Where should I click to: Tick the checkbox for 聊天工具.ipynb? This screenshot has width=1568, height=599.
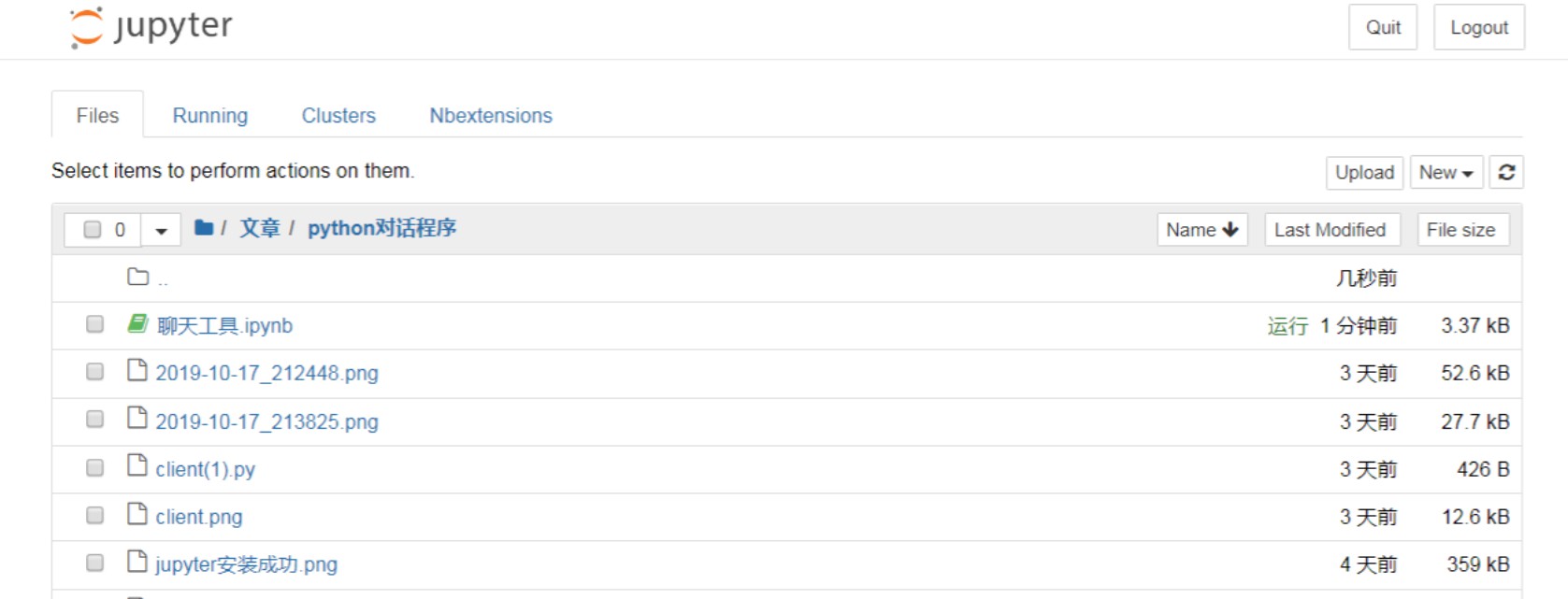[x=94, y=324]
